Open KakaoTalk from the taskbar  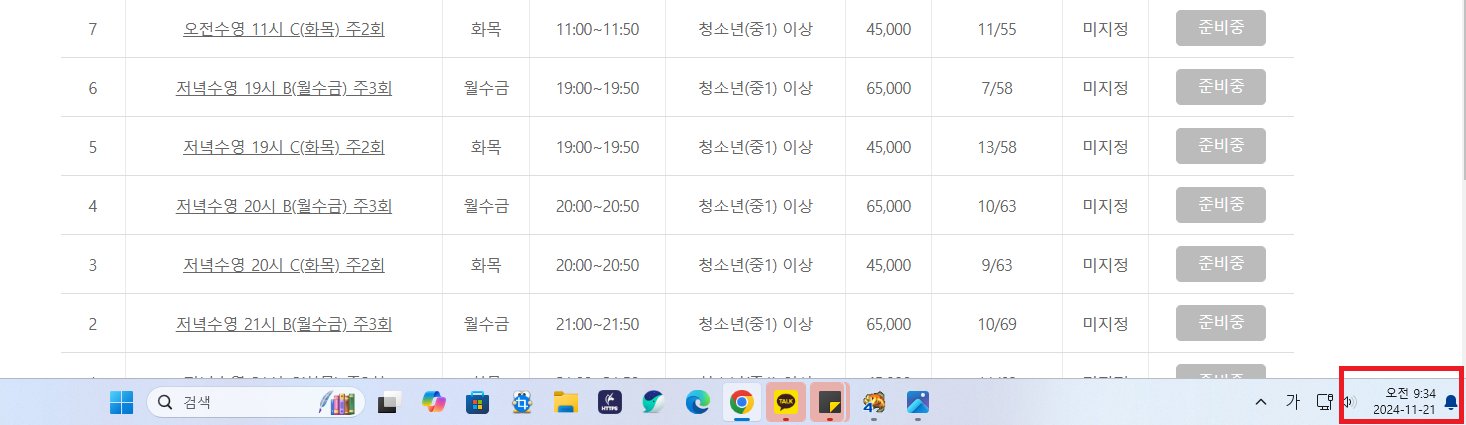[785, 402]
